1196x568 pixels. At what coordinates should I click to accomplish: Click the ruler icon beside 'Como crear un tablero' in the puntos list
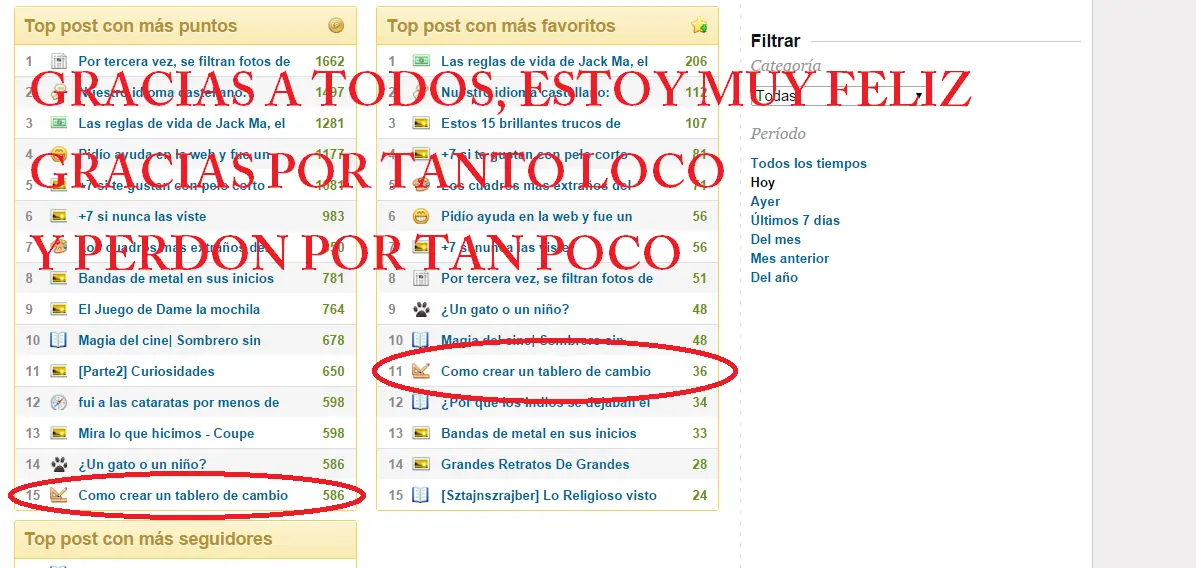[59, 495]
